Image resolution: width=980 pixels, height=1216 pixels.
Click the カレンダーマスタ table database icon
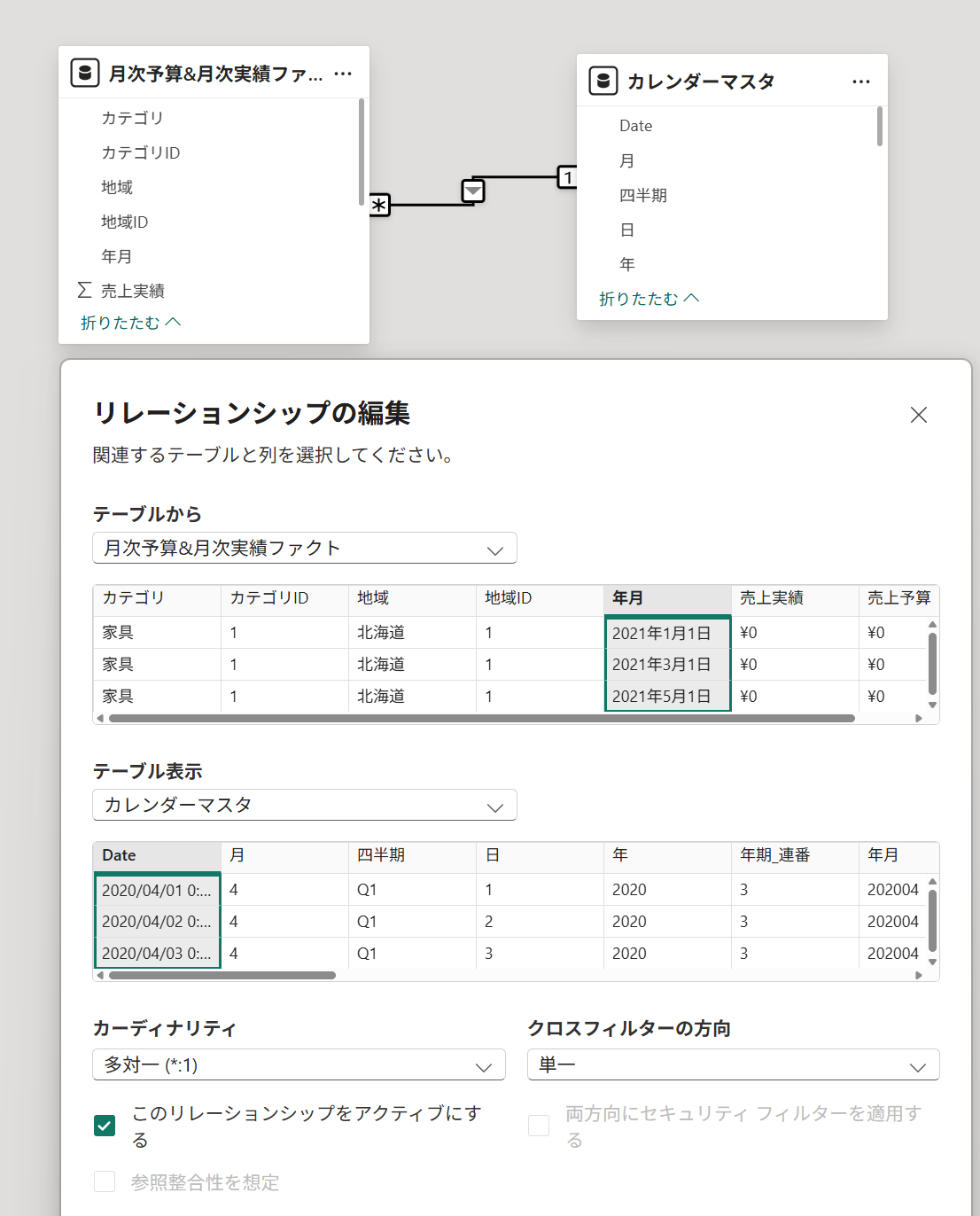click(x=603, y=81)
